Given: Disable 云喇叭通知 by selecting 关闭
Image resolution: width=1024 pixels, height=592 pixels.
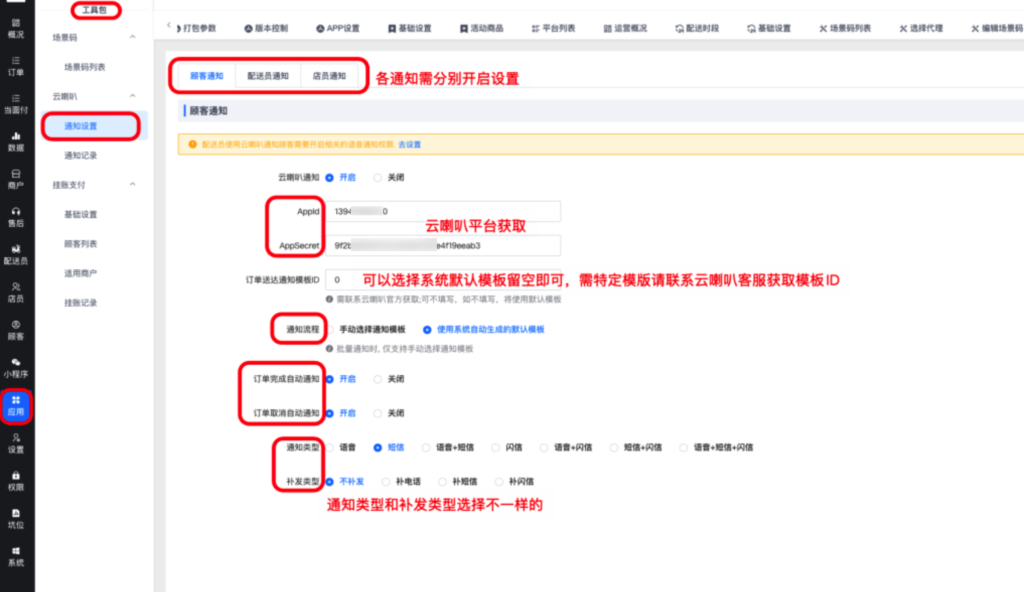Looking at the screenshot, I should (378, 177).
